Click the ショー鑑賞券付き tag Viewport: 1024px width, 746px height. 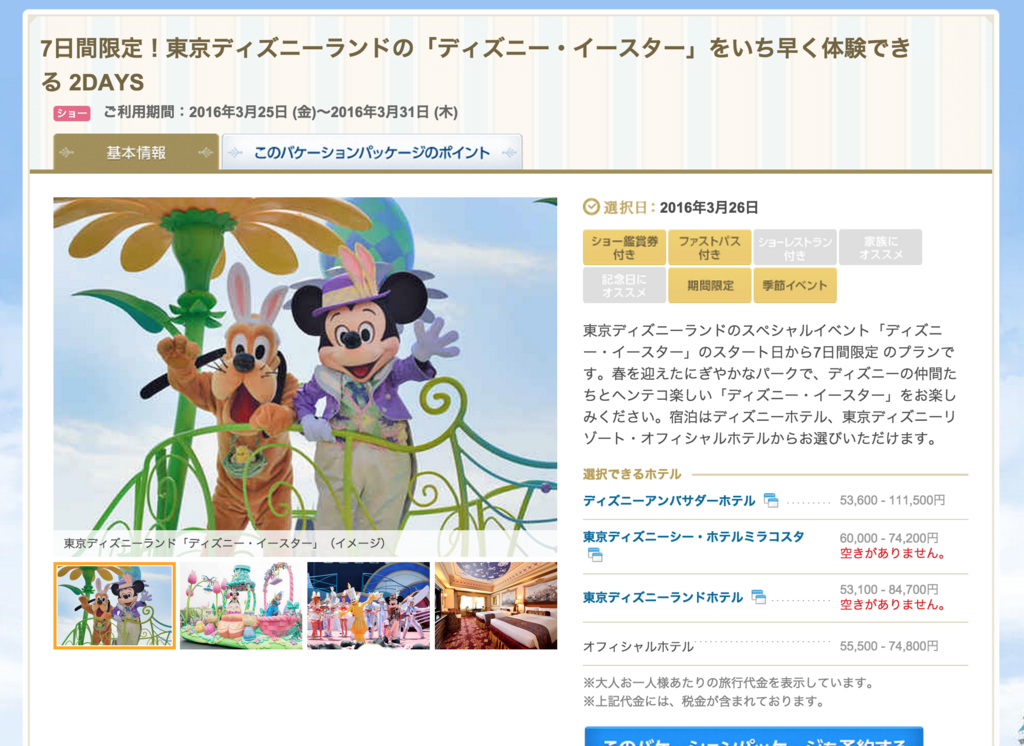624,248
